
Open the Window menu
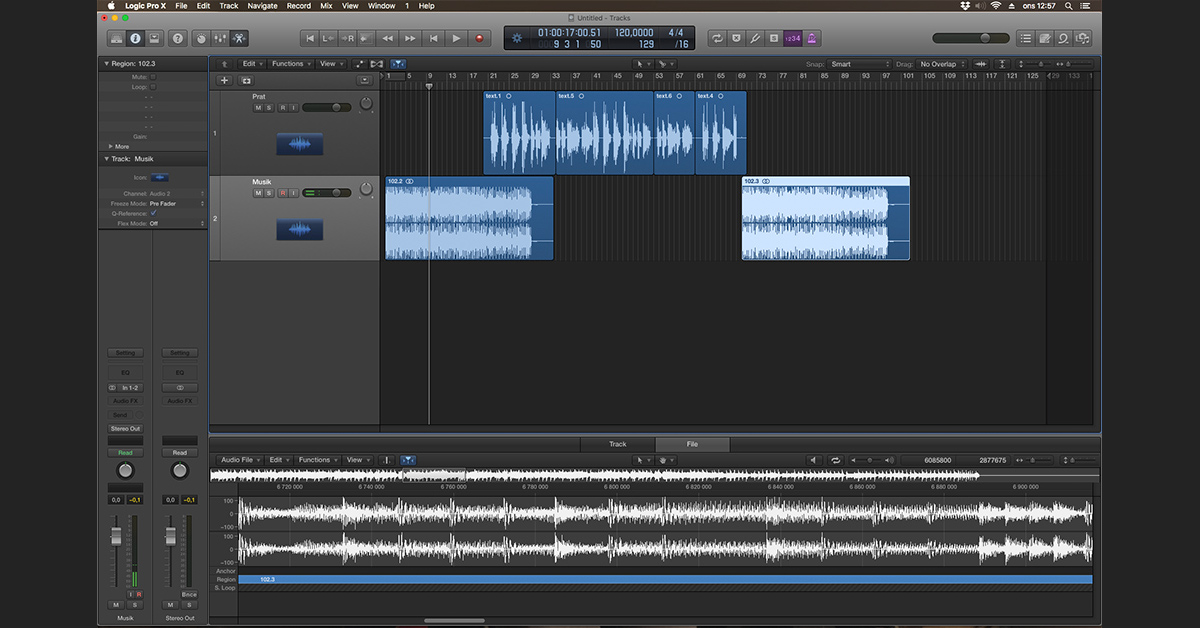point(381,6)
